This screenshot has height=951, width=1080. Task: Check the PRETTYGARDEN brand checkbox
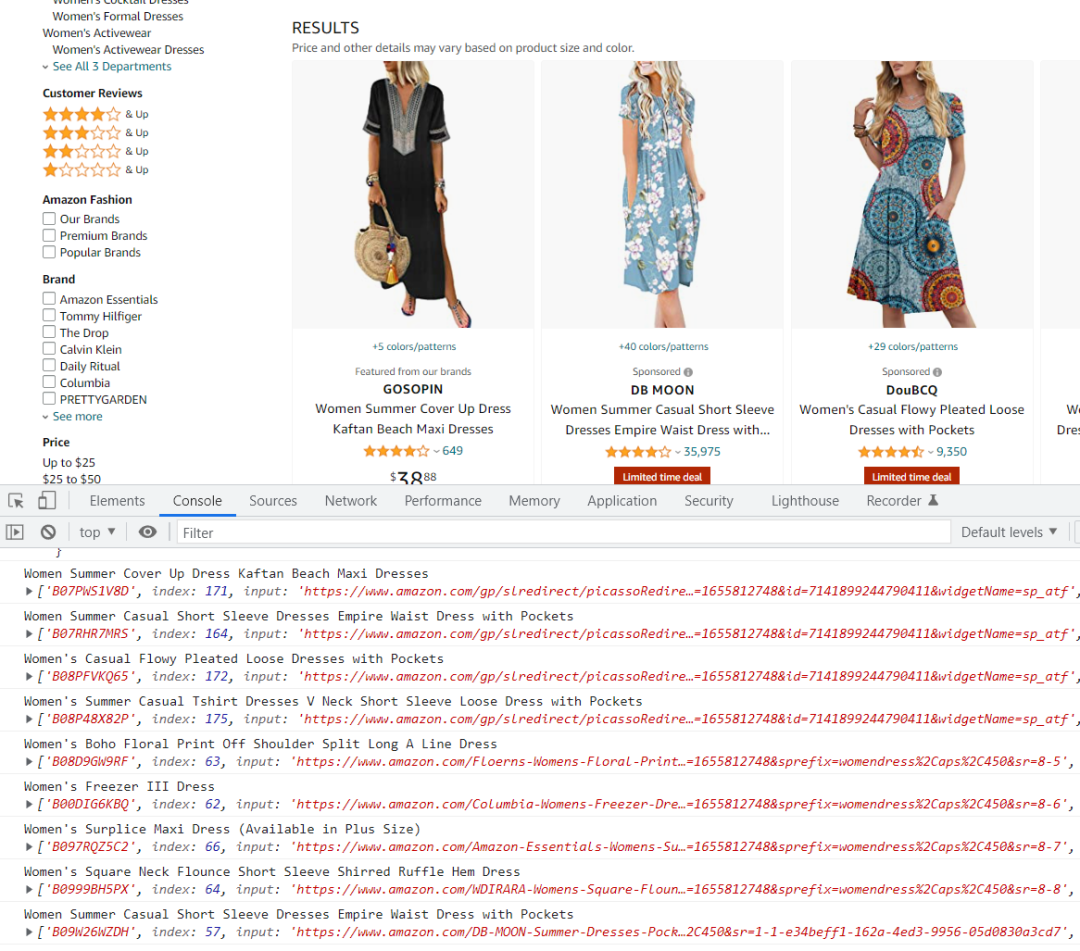[x=49, y=399]
